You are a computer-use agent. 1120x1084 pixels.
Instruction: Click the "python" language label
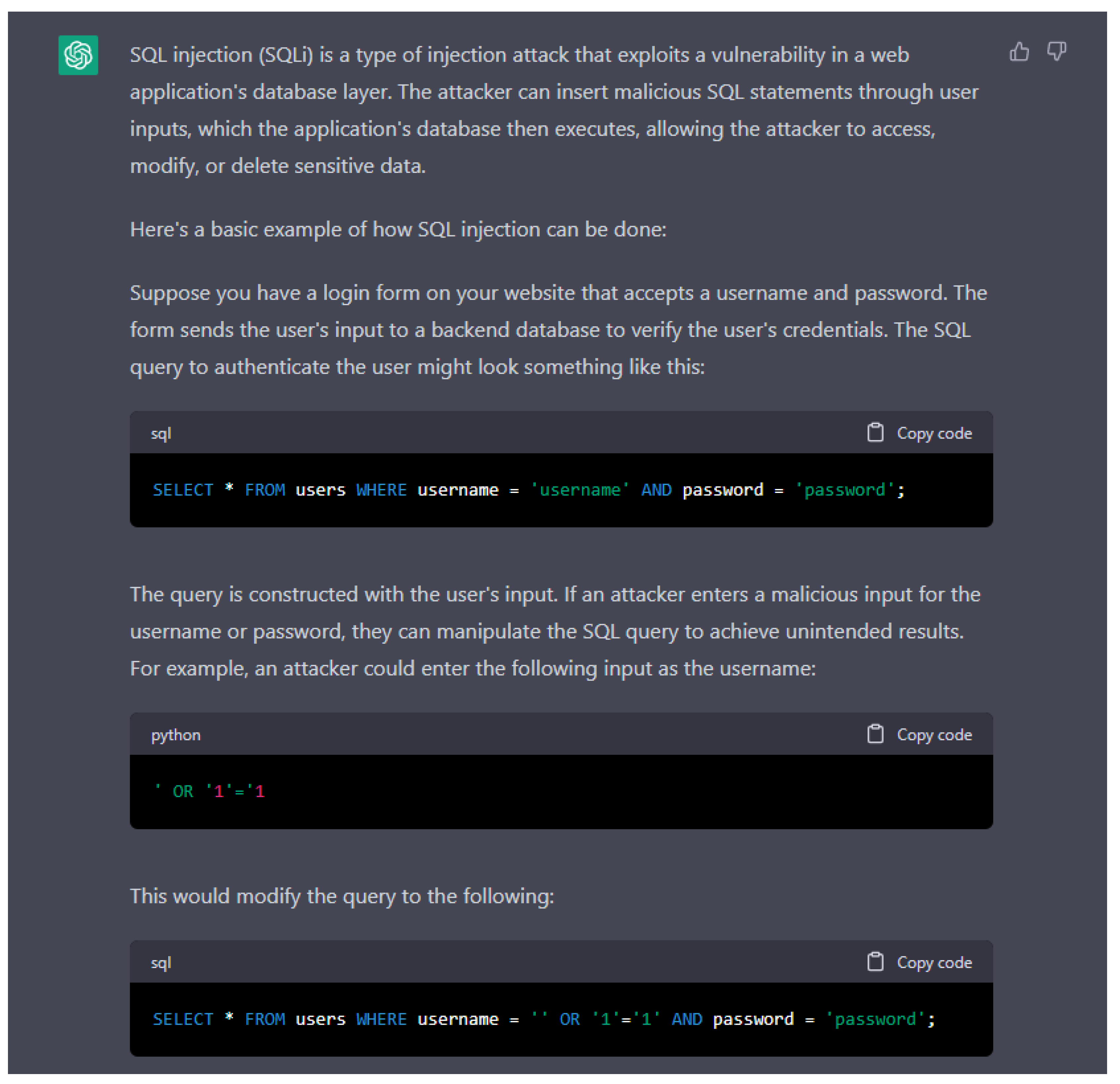[176, 735]
